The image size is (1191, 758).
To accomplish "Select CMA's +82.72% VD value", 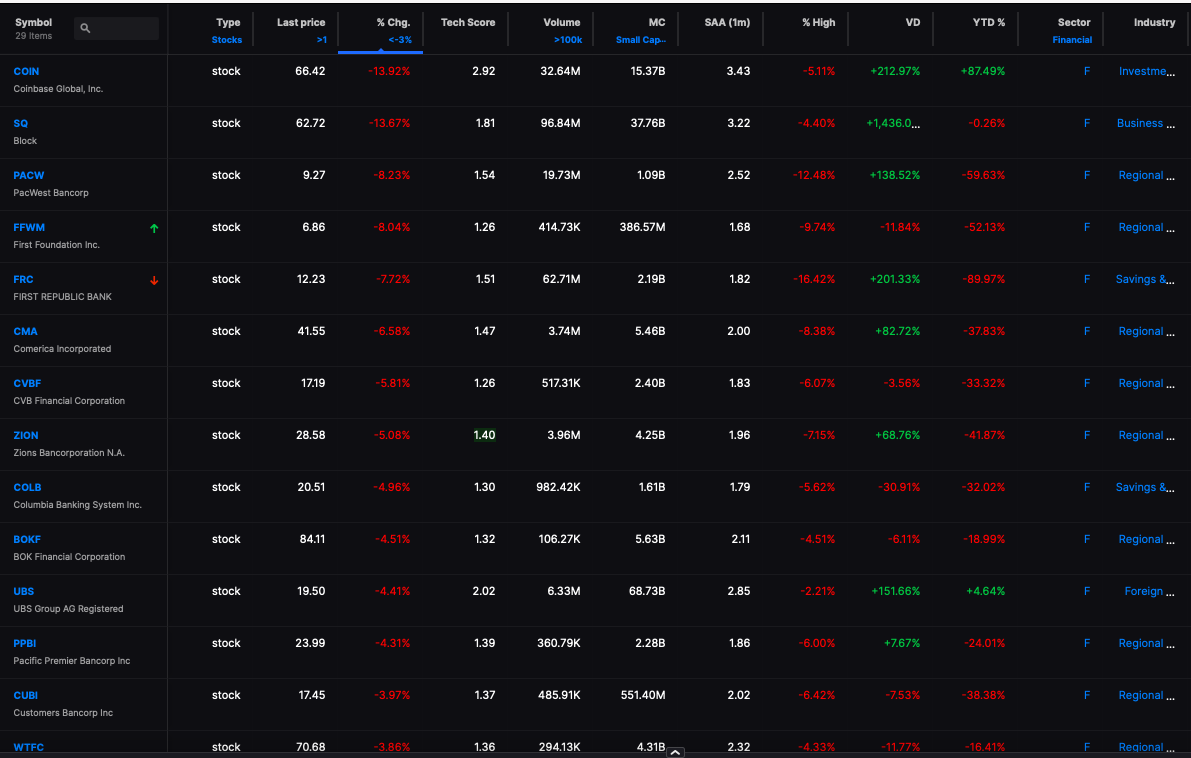I will pos(897,331).
